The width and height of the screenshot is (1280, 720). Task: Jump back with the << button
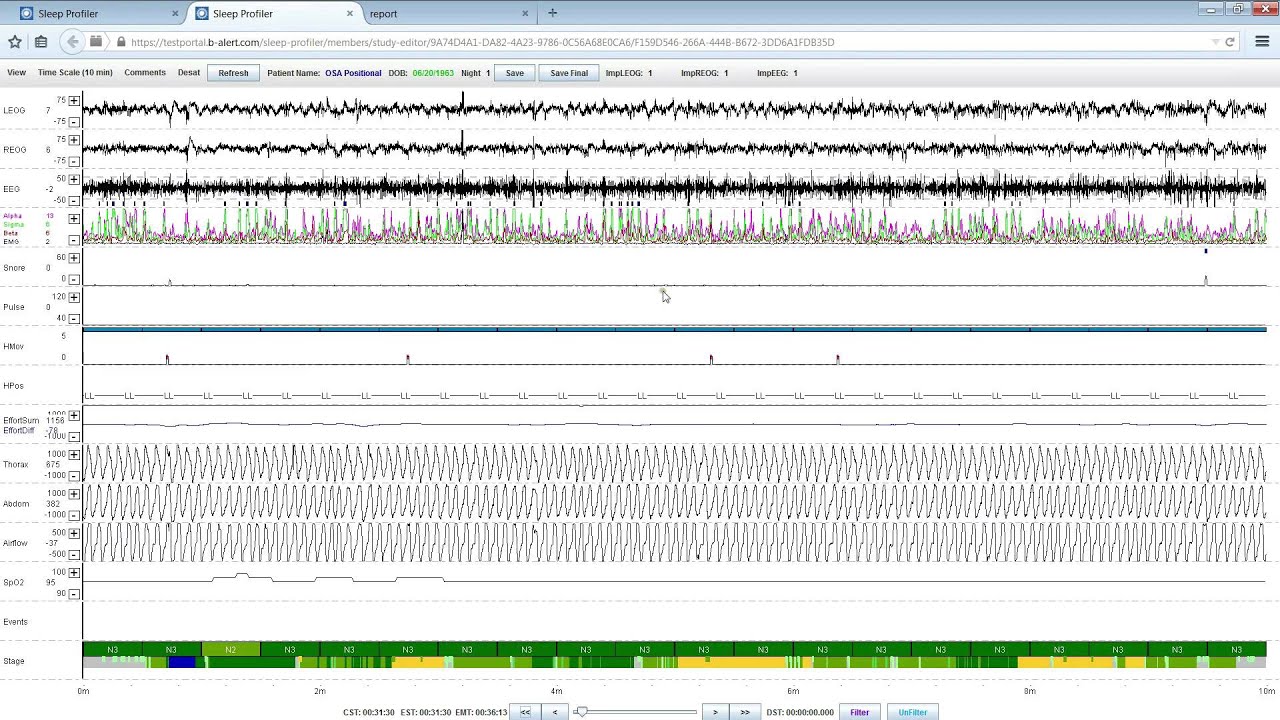point(525,712)
